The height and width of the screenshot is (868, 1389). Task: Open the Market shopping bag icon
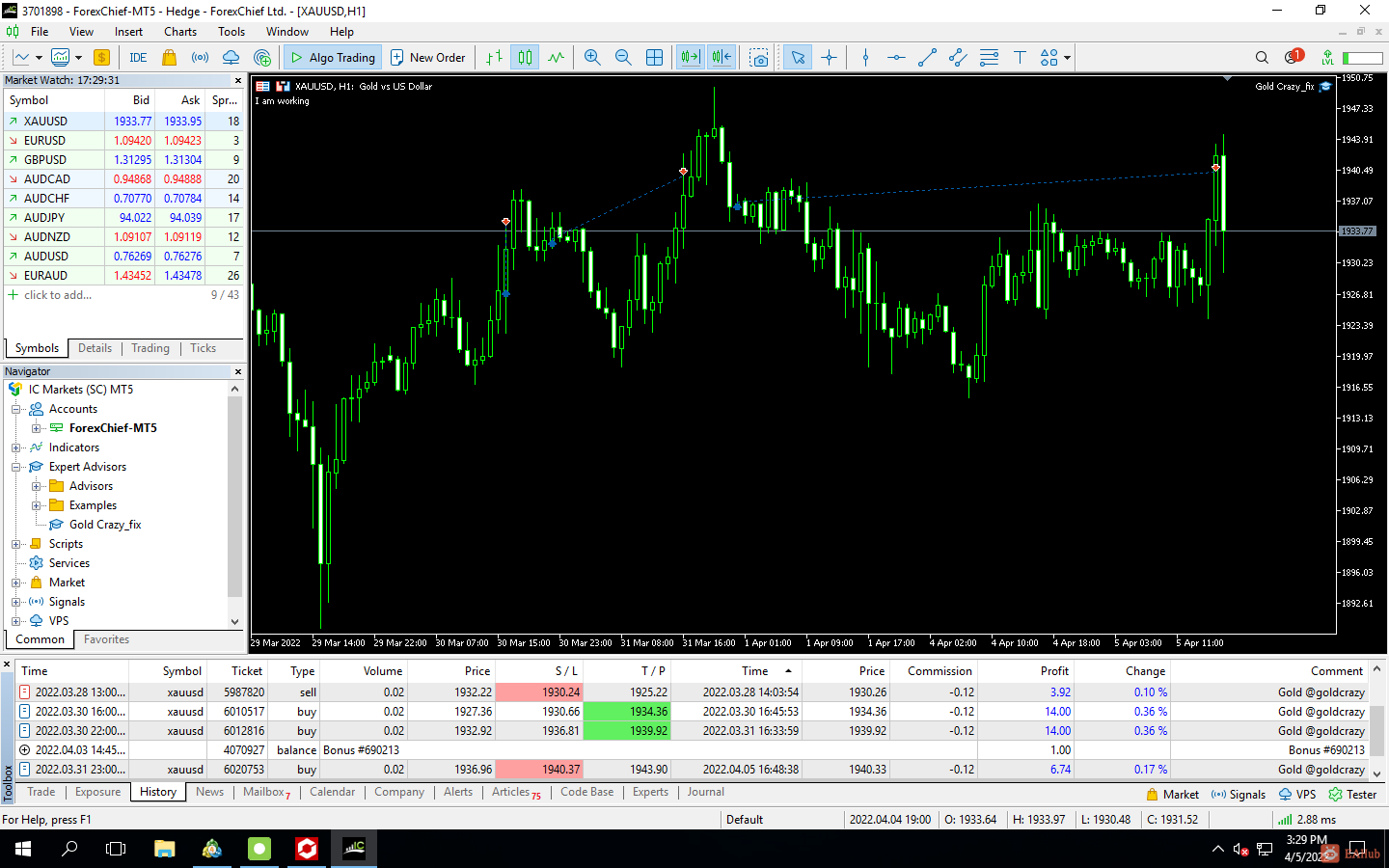tap(170, 57)
